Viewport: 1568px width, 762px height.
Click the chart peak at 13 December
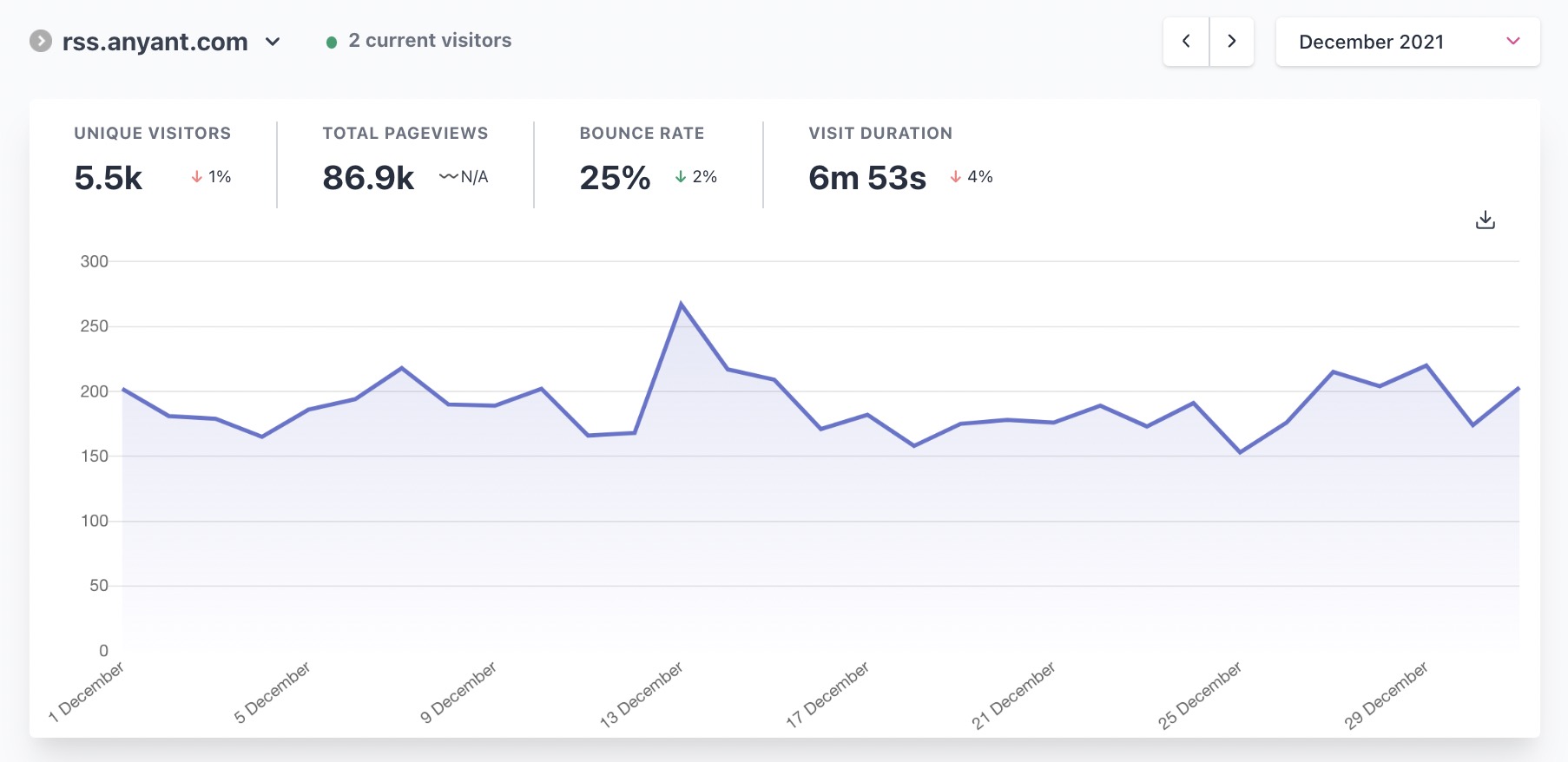tap(681, 304)
